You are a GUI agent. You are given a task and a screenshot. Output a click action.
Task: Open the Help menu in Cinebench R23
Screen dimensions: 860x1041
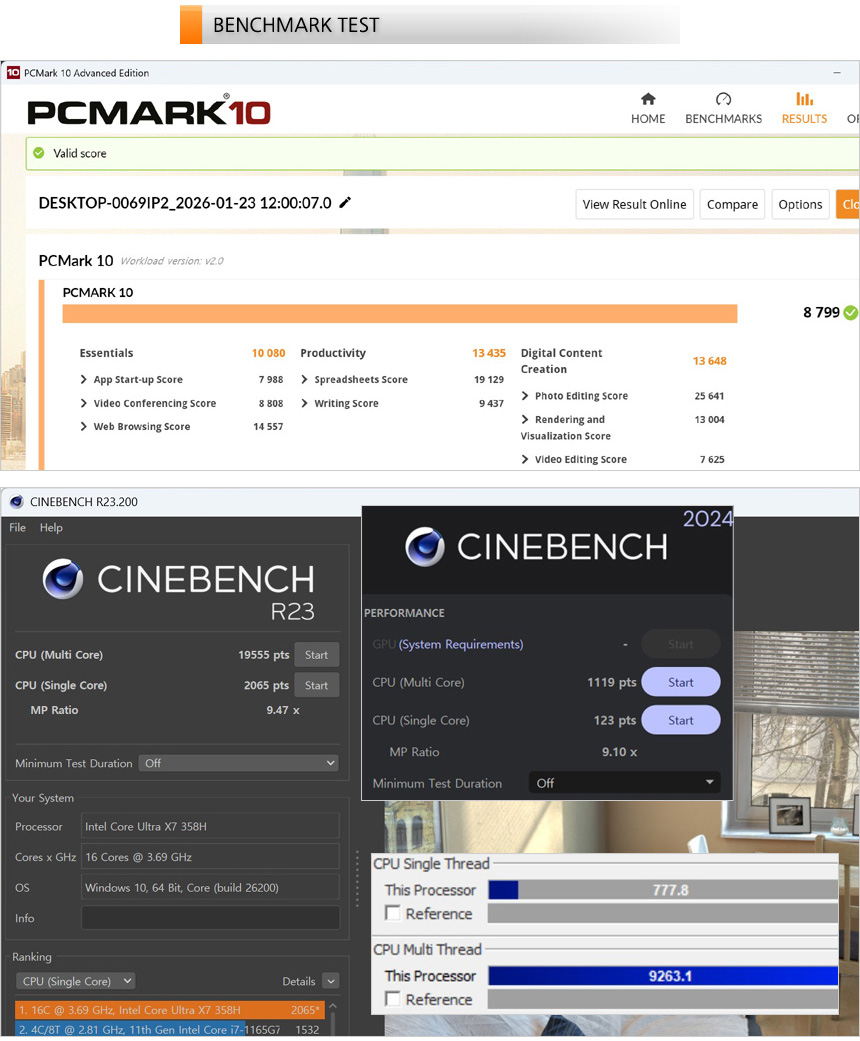tap(51, 528)
